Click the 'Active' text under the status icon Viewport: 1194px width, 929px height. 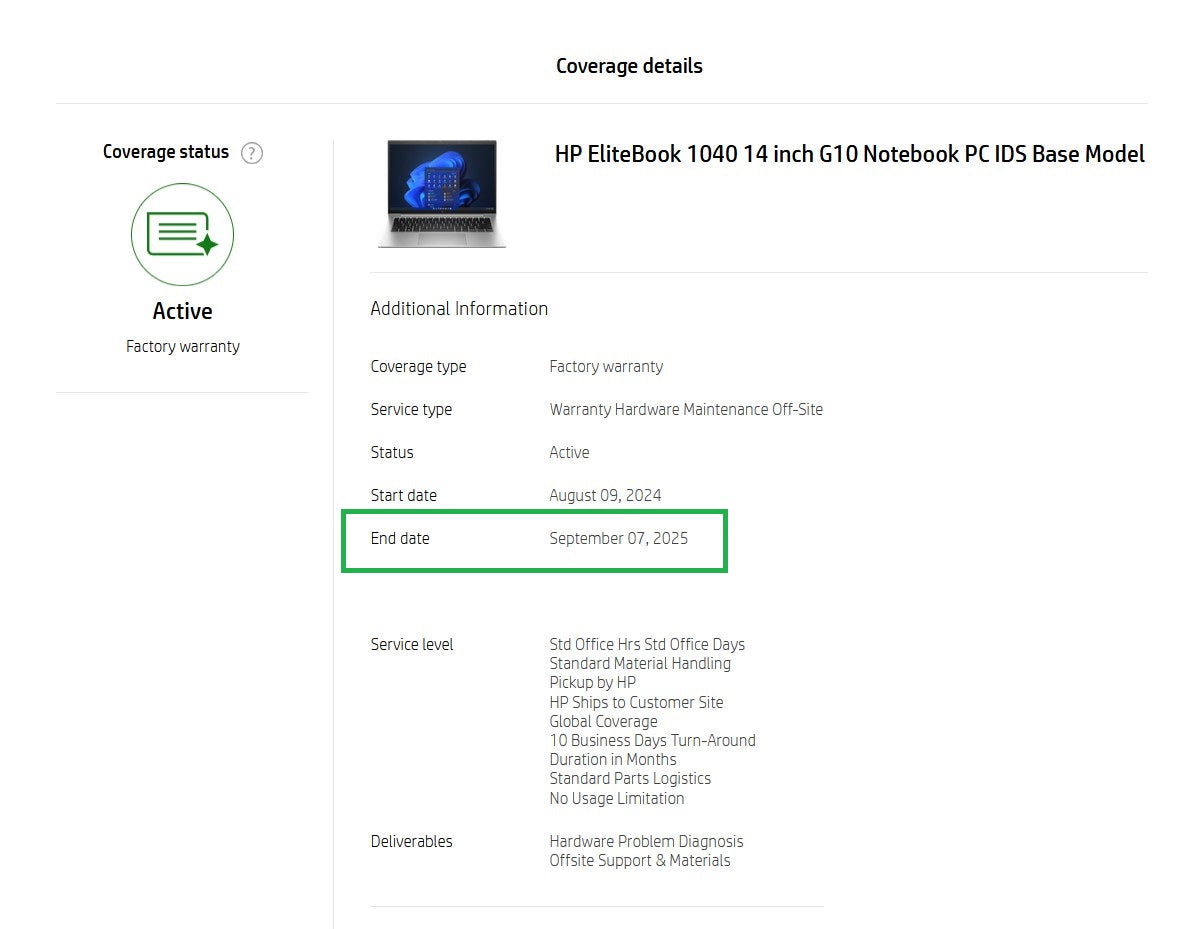183,311
